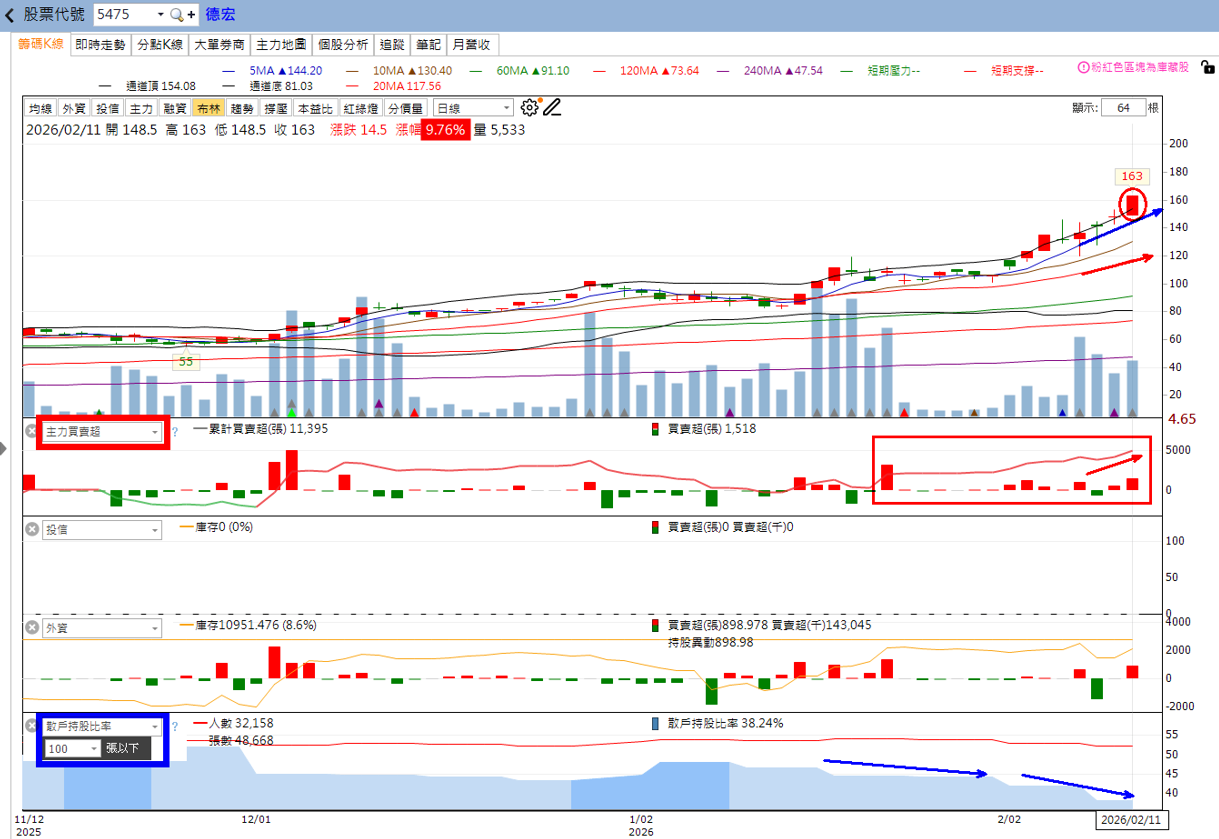Close the 主力買賣超 indicator panel
1219x839 pixels.
point(31,431)
